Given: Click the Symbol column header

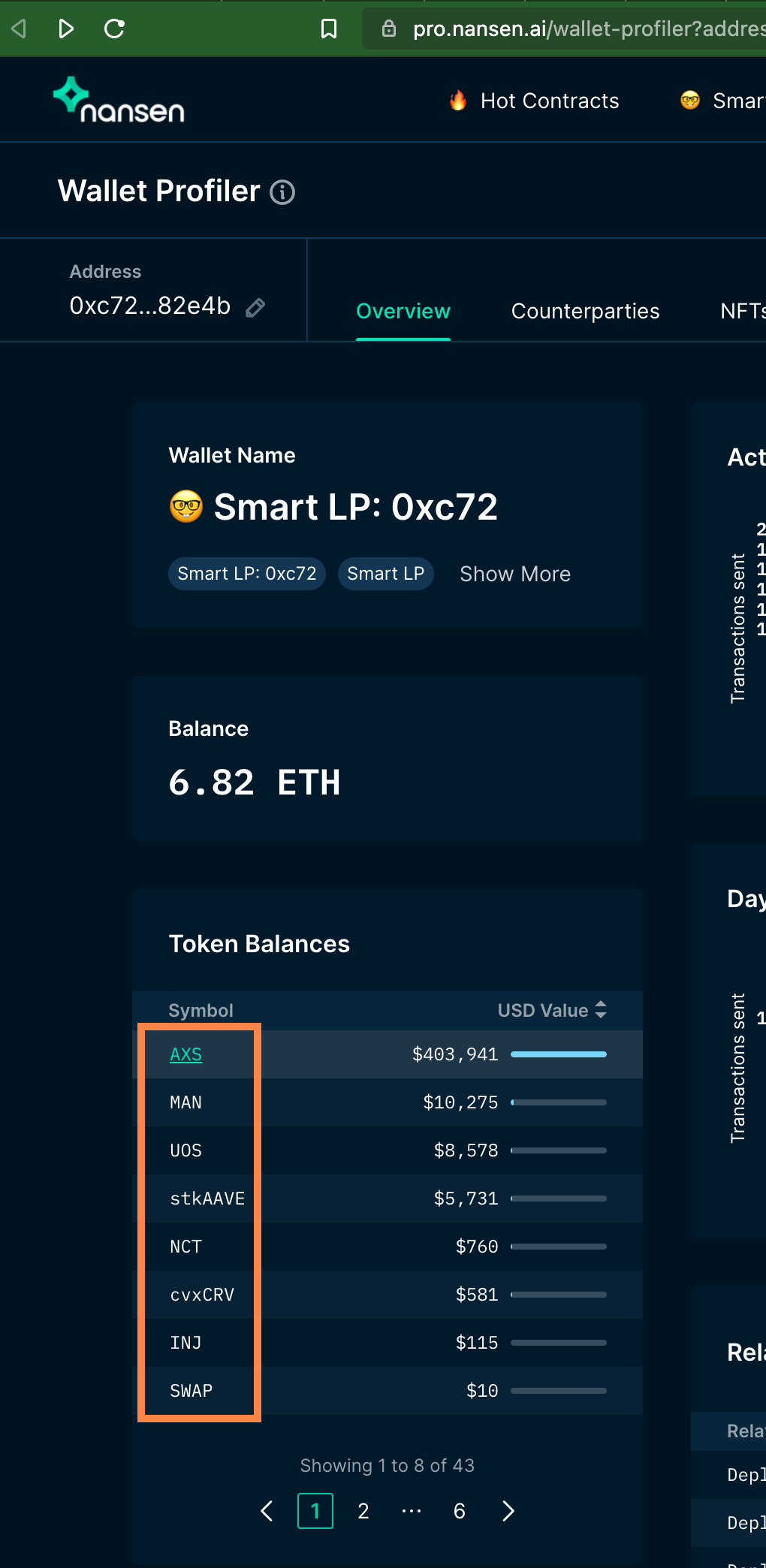Looking at the screenshot, I should point(201,1010).
